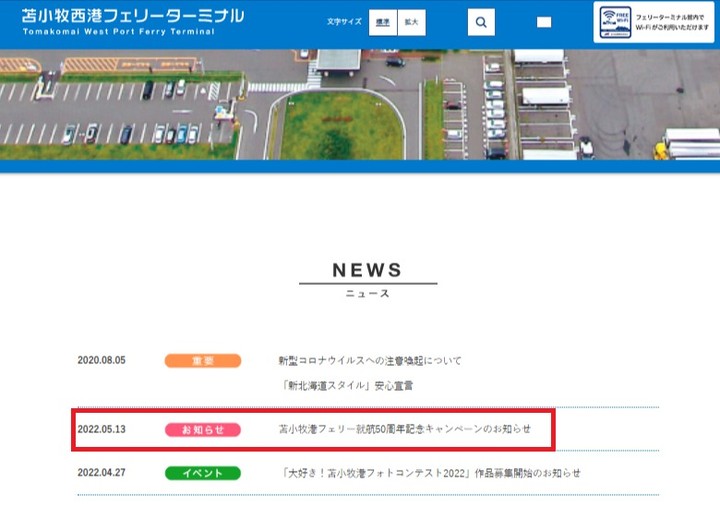Click the magnifying glass search icon

[x=481, y=22]
